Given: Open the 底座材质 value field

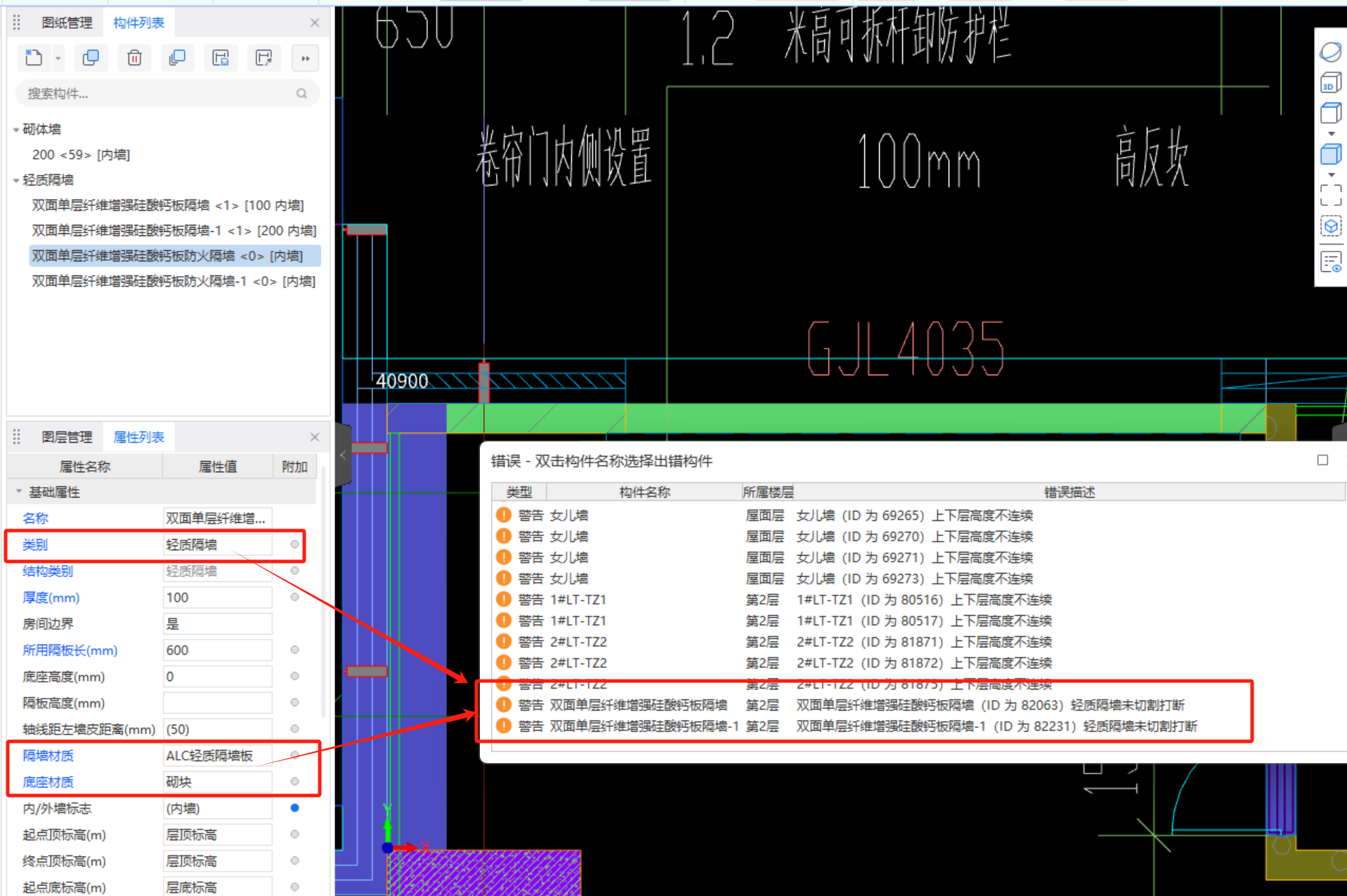Looking at the screenshot, I should pyautogui.click(x=217, y=781).
